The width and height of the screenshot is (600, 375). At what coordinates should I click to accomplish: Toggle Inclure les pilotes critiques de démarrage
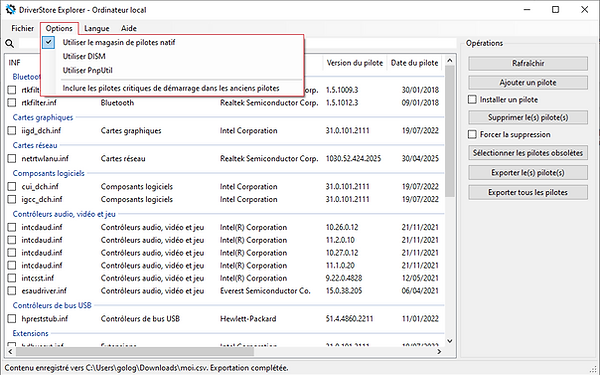click(171, 88)
